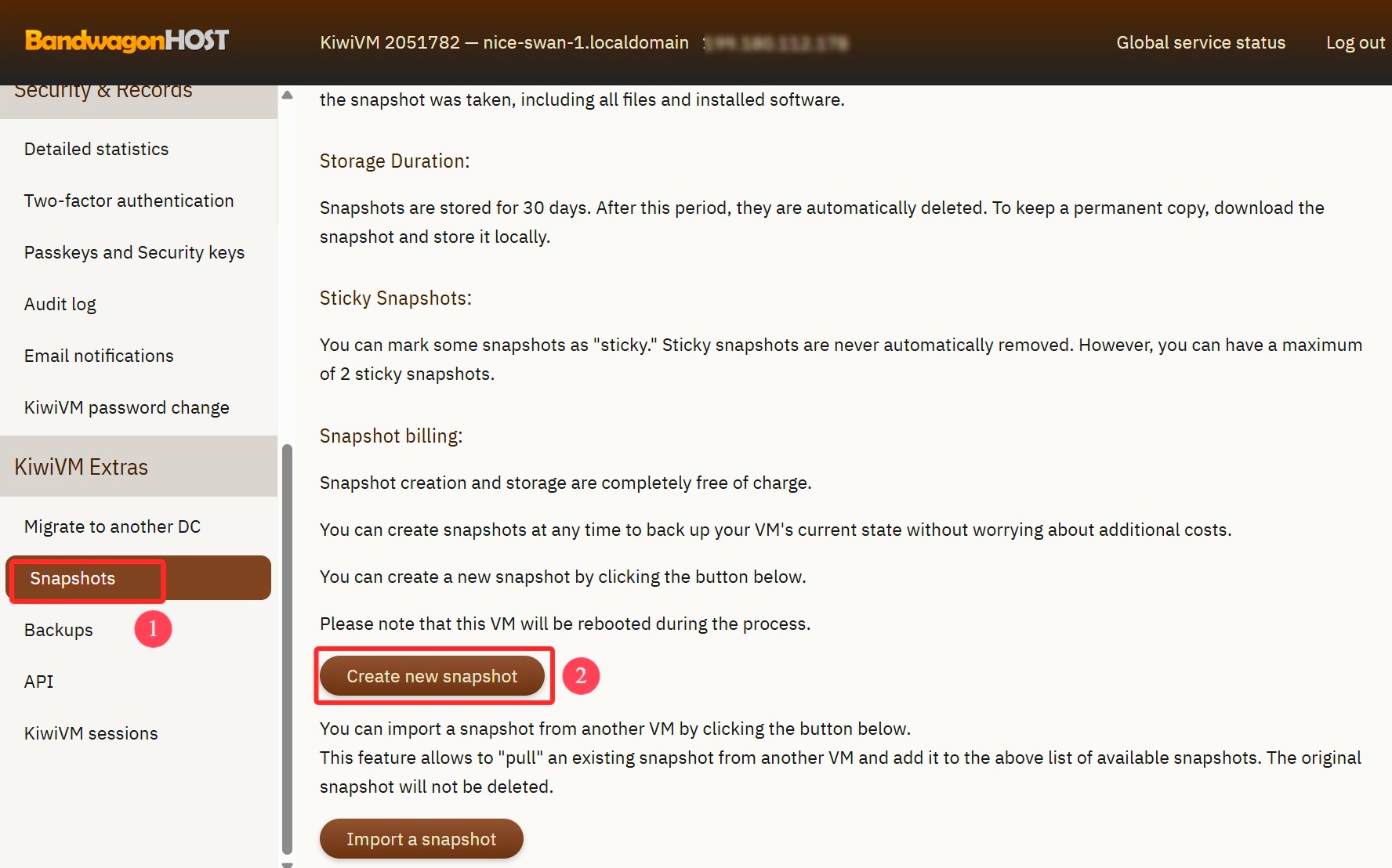Open Global service status page

pyautogui.click(x=1200, y=43)
